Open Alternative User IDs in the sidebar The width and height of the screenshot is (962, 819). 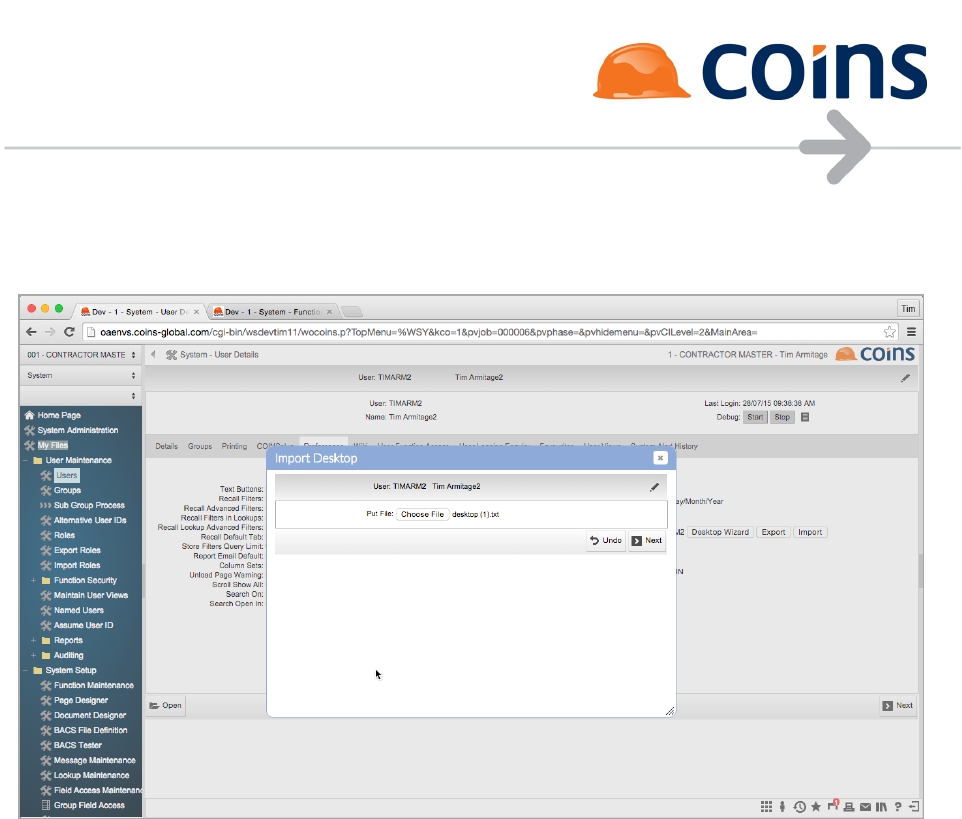click(x=90, y=520)
